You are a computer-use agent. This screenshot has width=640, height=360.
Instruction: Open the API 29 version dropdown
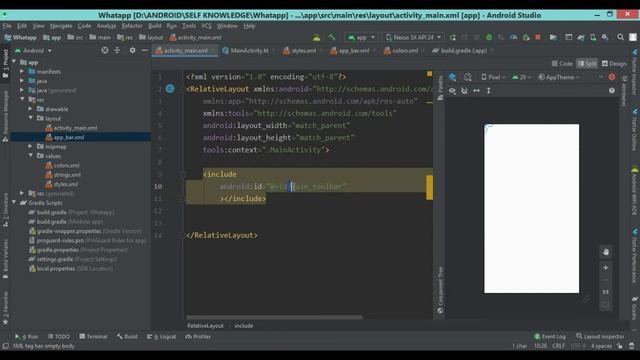(521, 77)
